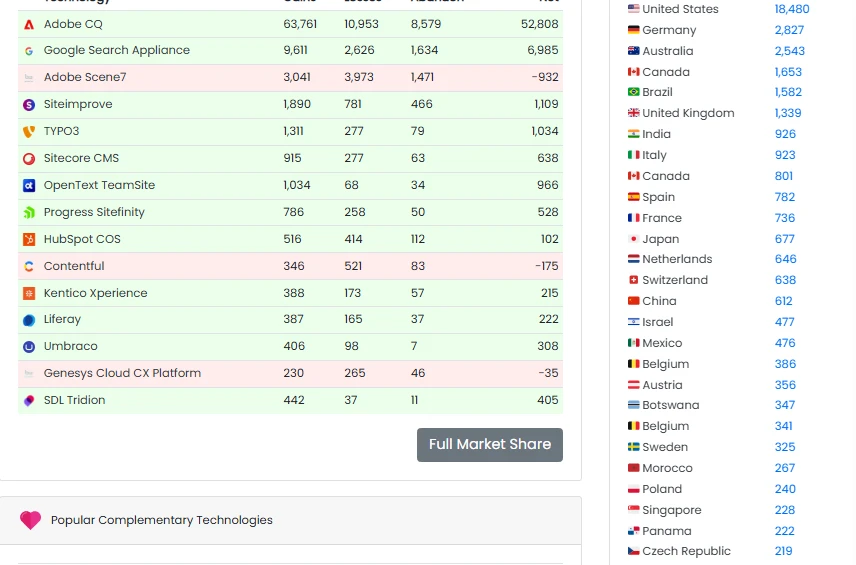
Task: Click the Spain count 782
Action: point(785,197)
